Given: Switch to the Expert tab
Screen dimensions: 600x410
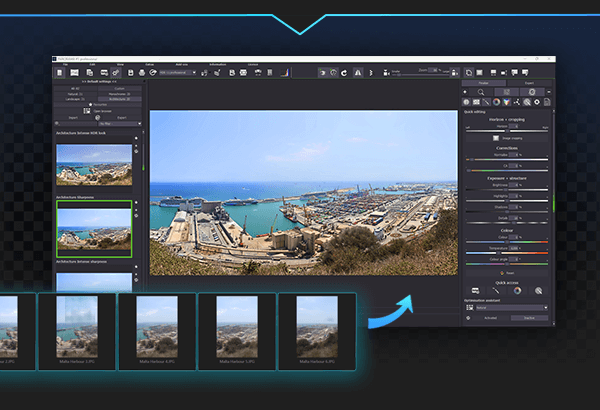Looking at the screenshot, I should point(530,84).
